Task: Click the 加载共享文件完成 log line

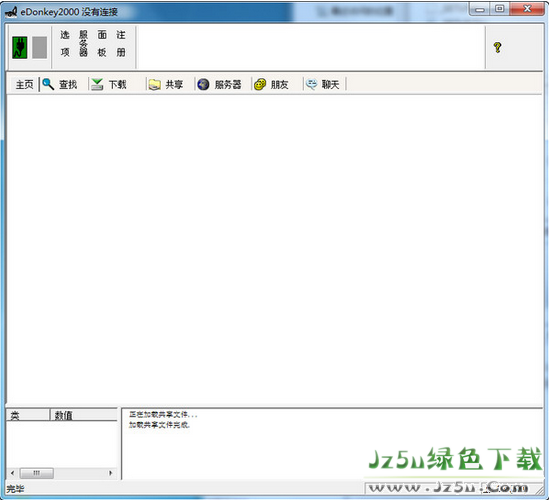Action: coord(159,425)
